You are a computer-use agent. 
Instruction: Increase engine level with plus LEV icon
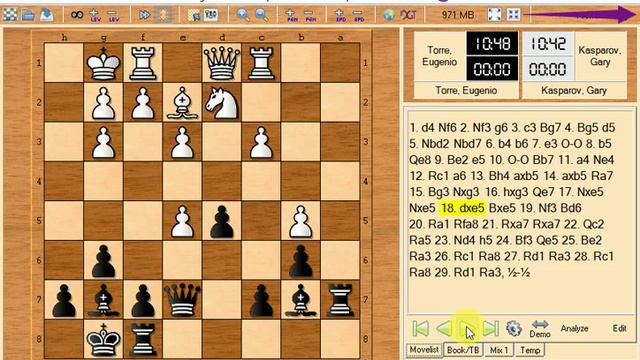(95, 15)
